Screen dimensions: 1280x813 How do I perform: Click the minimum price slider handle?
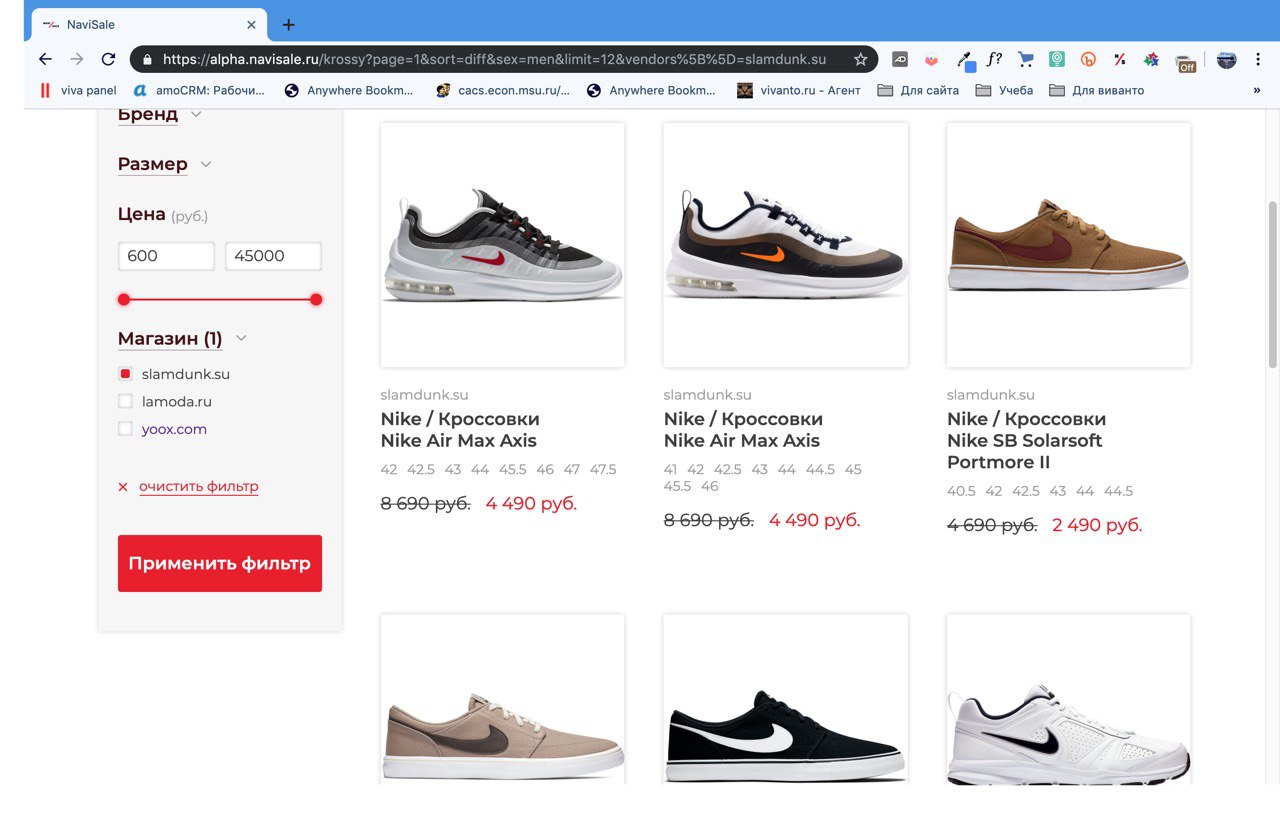[124, 299]
